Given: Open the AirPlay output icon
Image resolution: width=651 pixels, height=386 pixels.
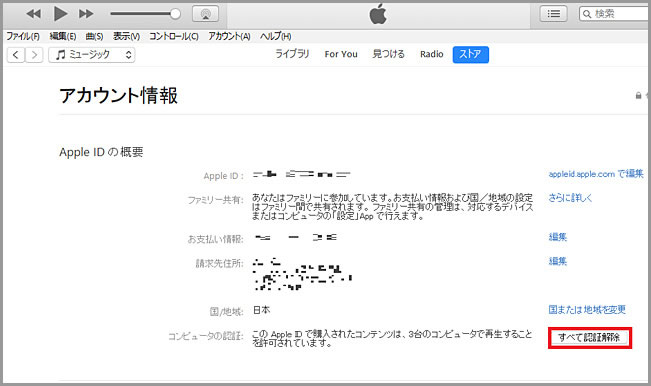Looking at the screenshot, I should click(206, 14).
